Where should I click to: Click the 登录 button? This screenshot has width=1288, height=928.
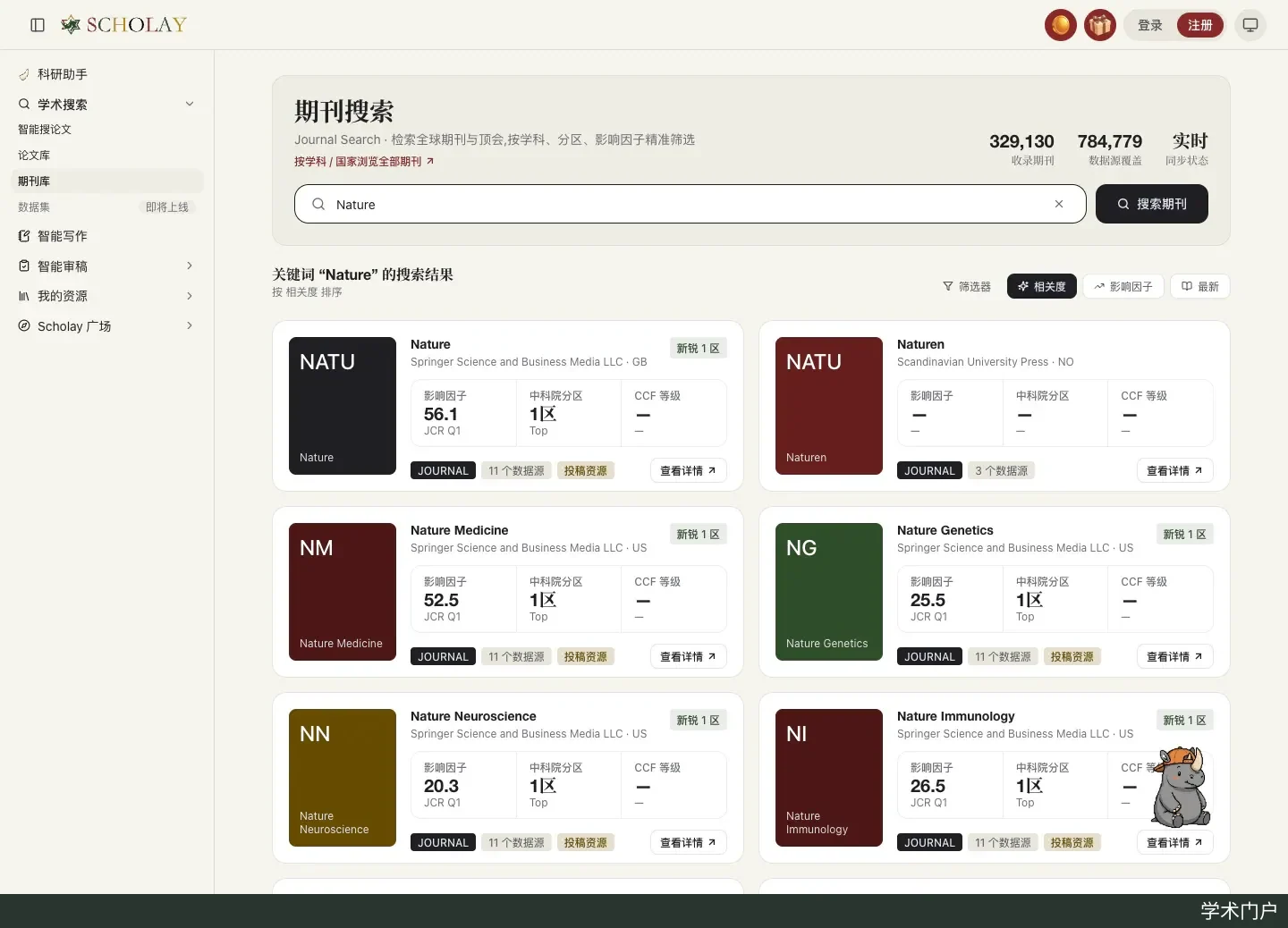point(1150,25)
